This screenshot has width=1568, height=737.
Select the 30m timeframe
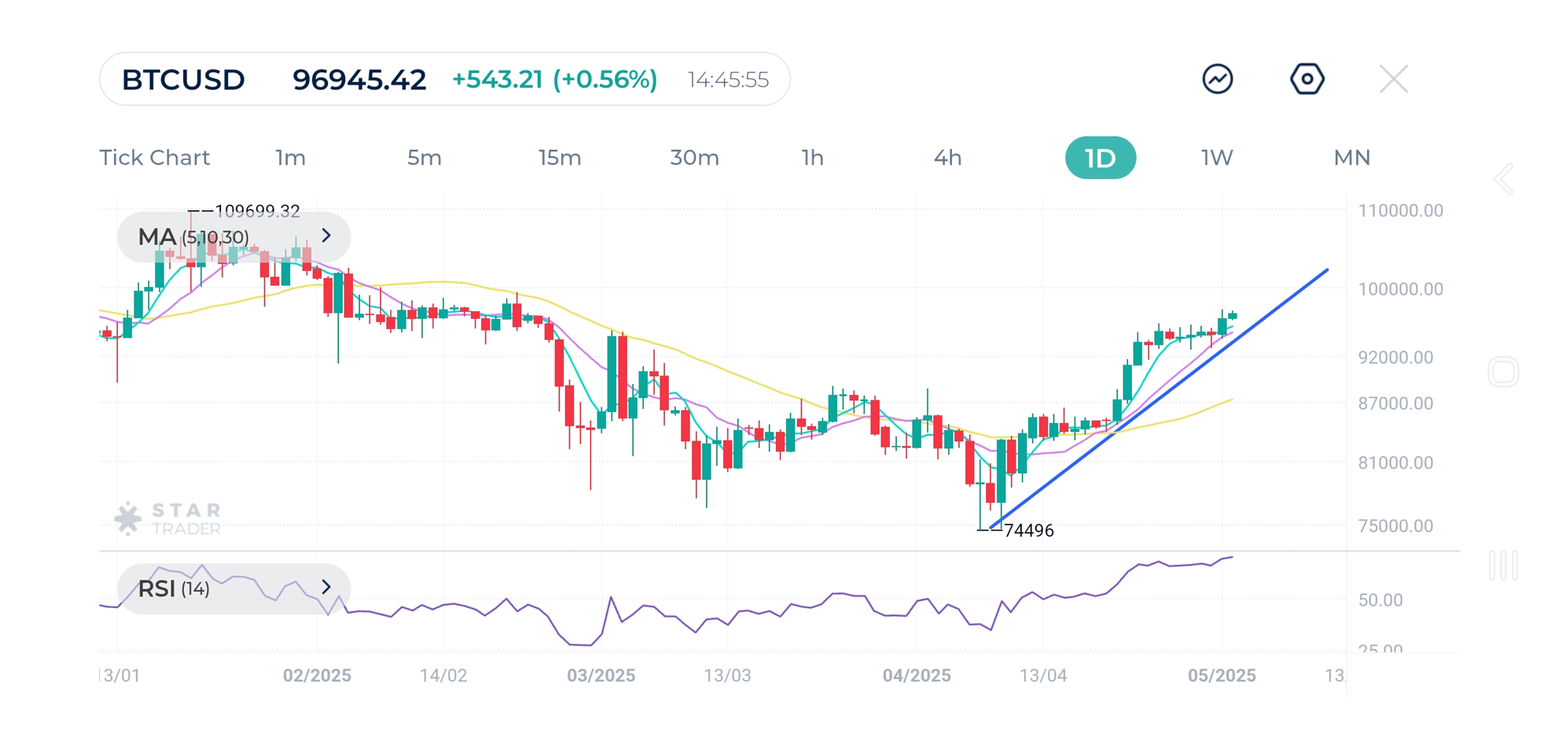tap(695, 157)
